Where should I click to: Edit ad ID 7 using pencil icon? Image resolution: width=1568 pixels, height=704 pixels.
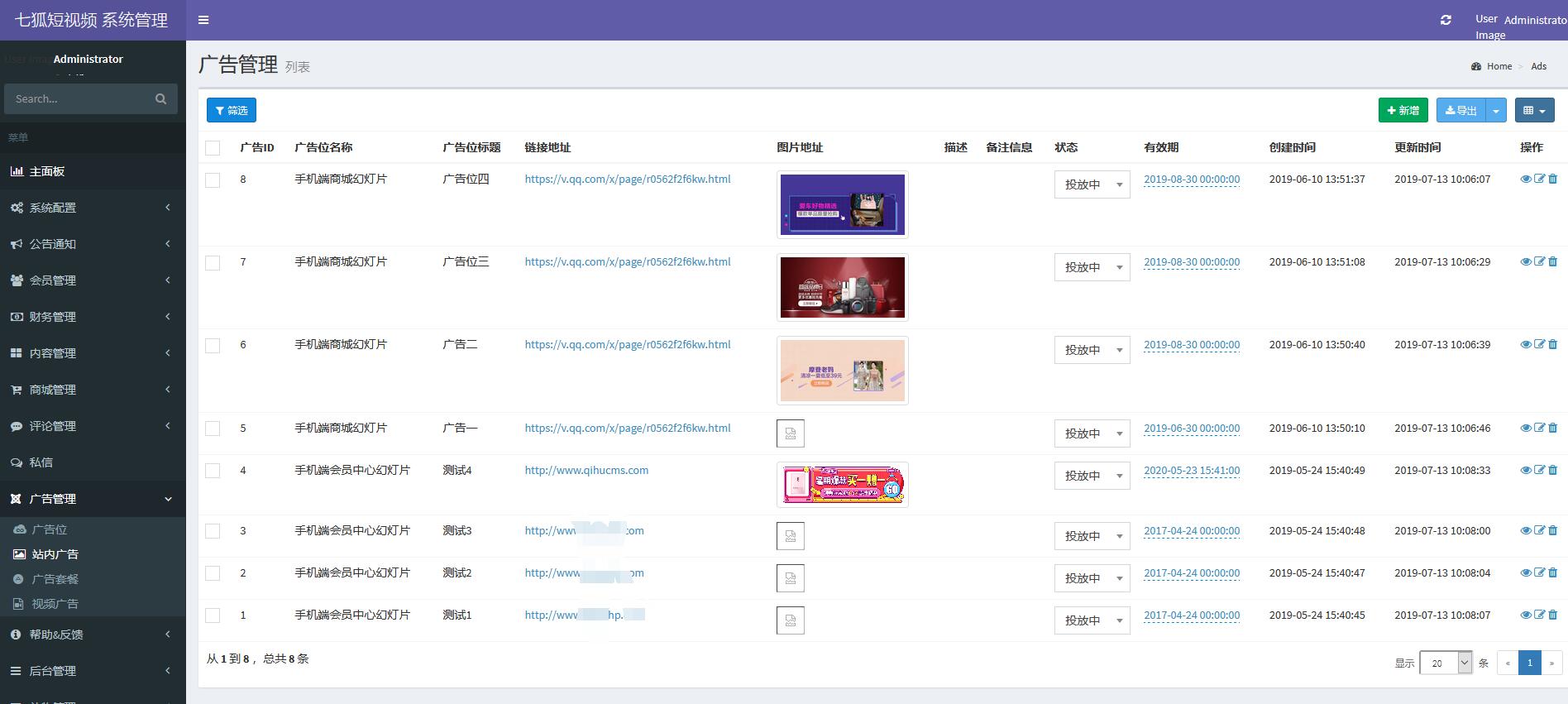(1539, 261)
